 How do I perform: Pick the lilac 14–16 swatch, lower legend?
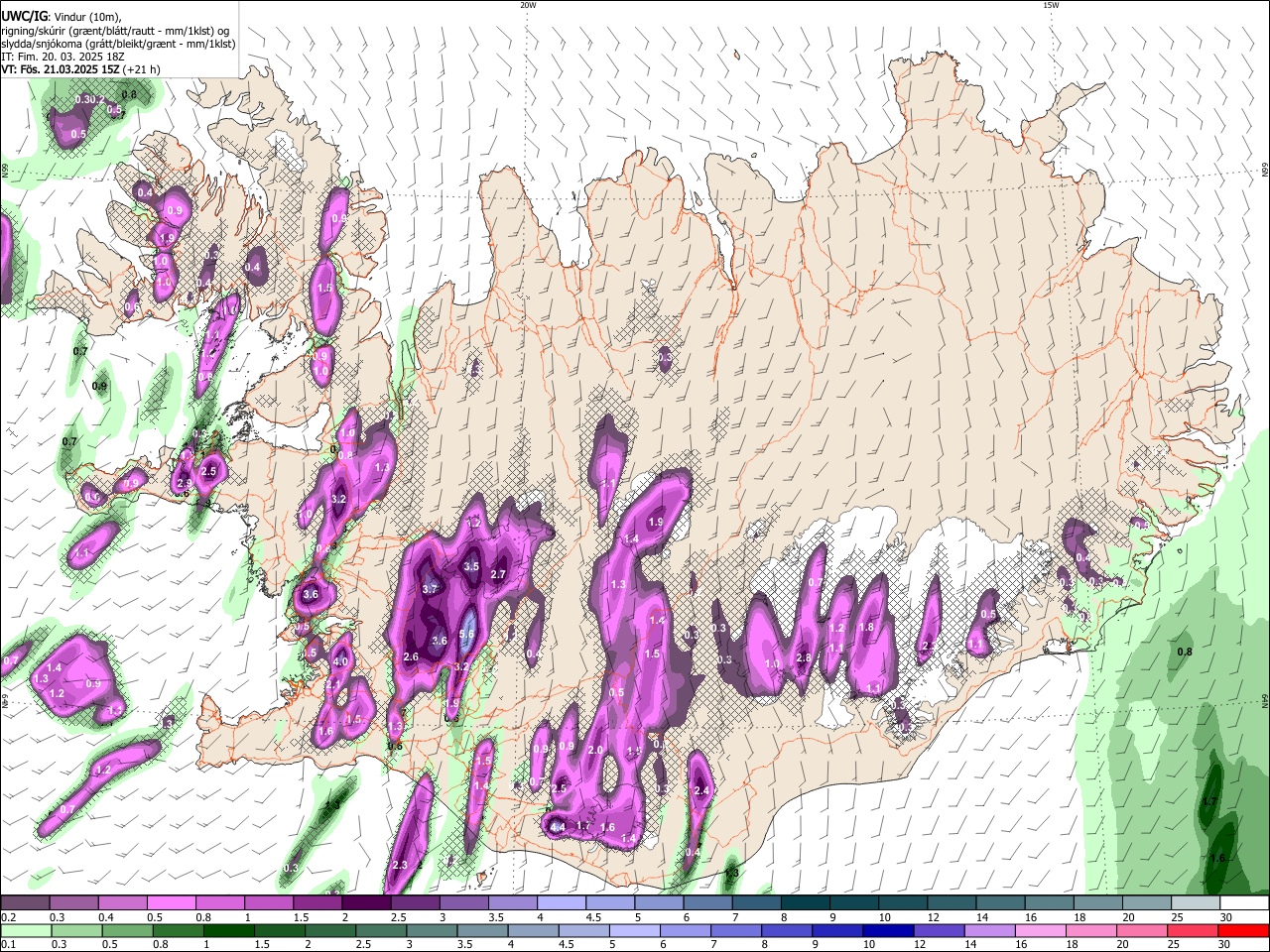click(990, 930)
